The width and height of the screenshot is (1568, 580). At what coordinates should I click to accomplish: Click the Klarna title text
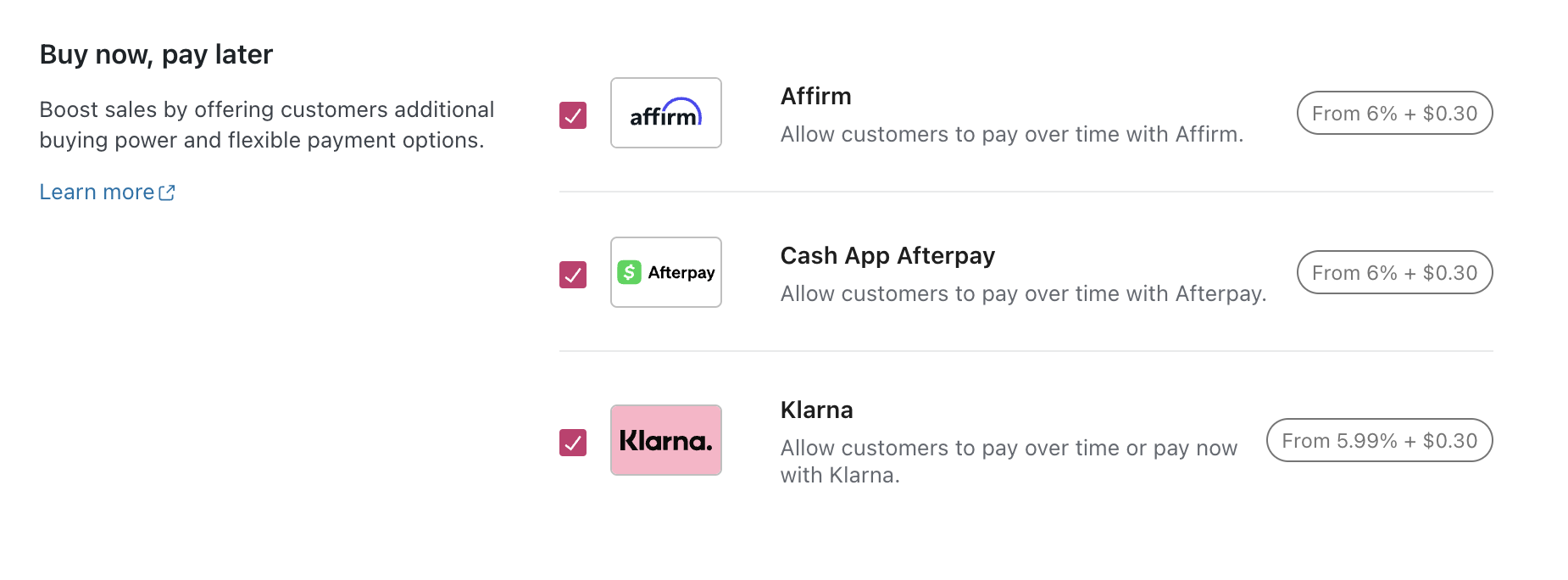point(816,410)
